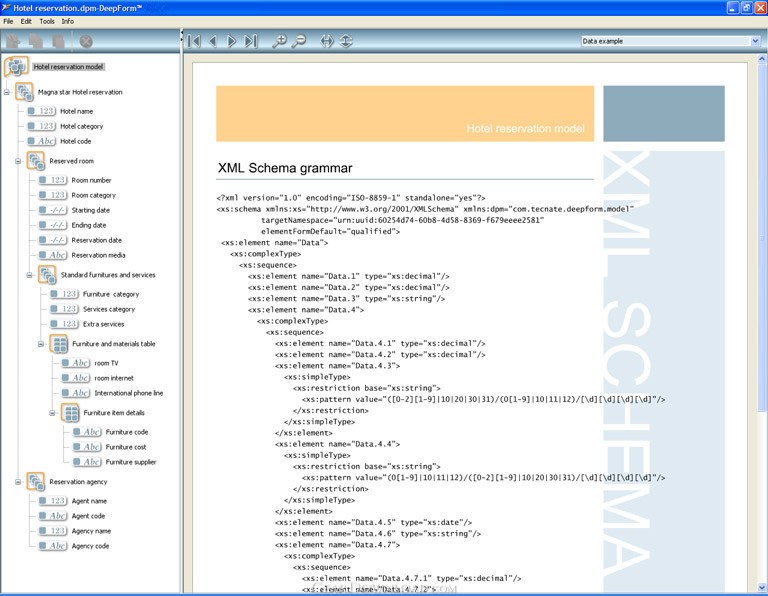This screenshot has height=596, width=768.
Task: Click the Reservation agency group icon
Action: (x=36, y=482)
